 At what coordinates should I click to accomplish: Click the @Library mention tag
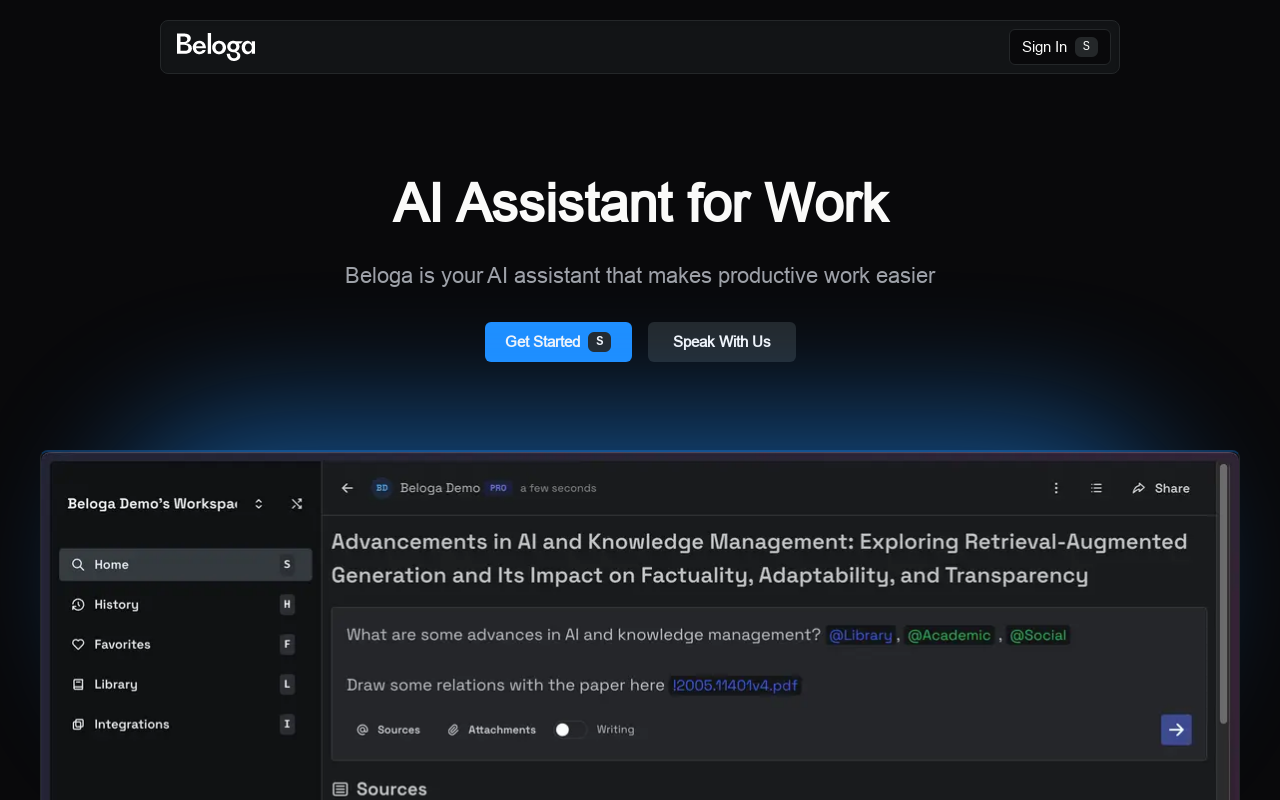pos(861,635)
